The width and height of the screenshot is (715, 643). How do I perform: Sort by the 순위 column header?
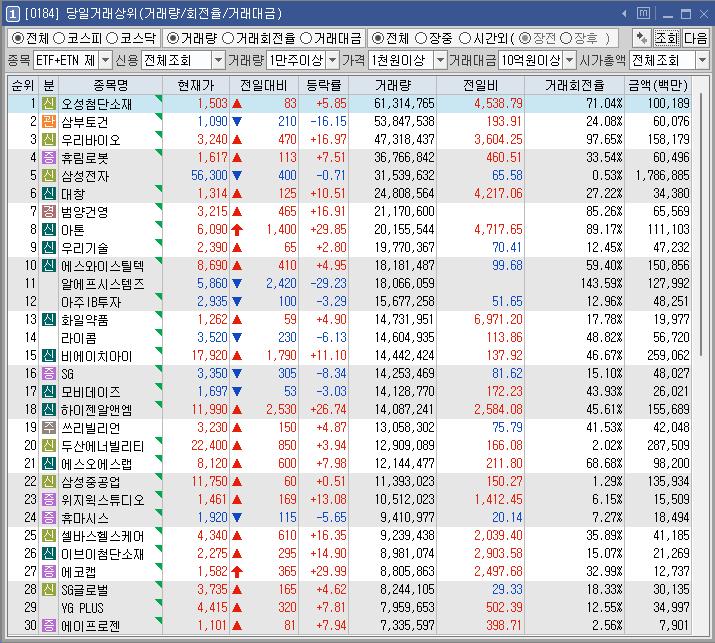click(23, 85)
